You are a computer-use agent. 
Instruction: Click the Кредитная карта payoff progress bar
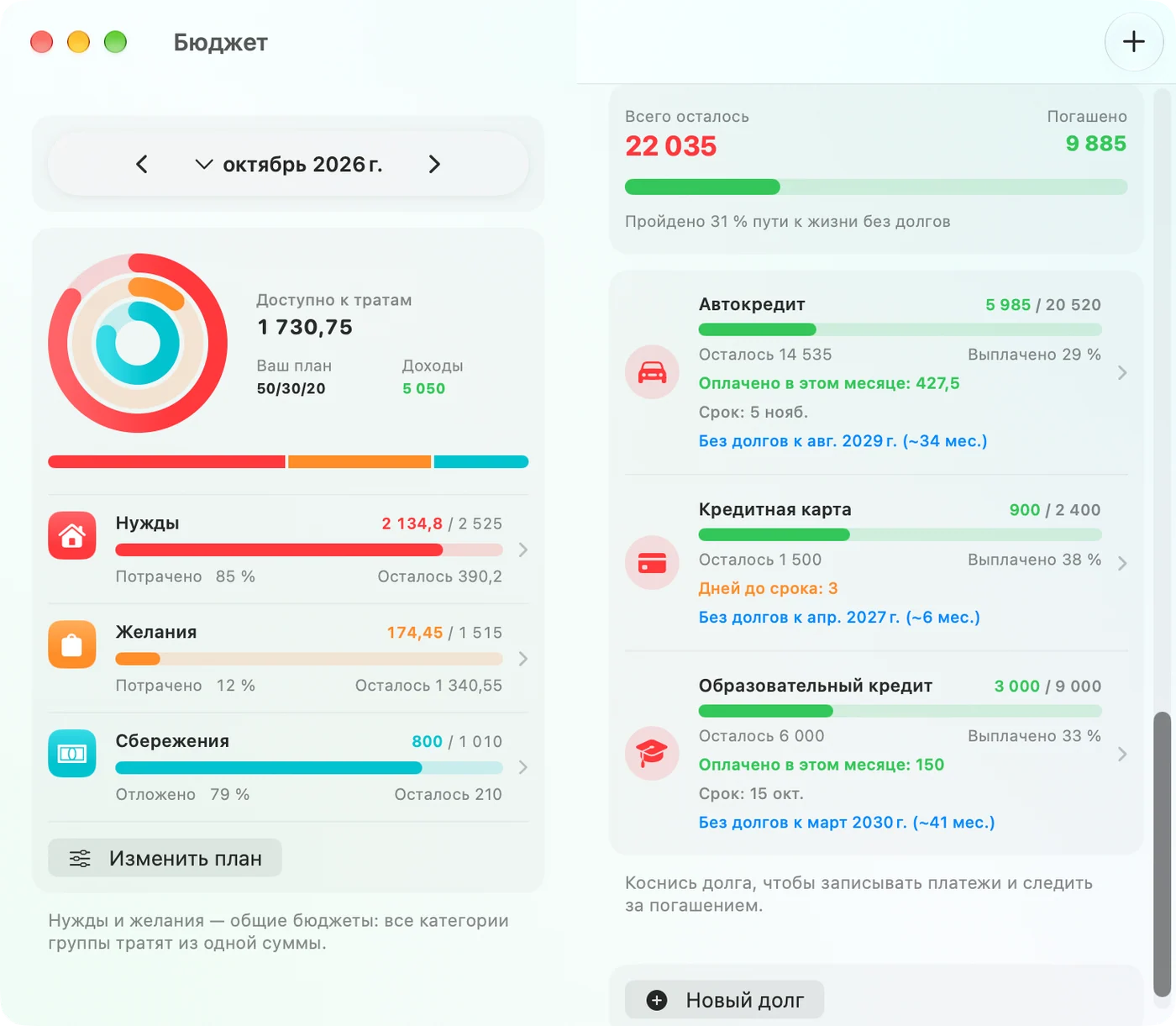click(x=900, y=534)
